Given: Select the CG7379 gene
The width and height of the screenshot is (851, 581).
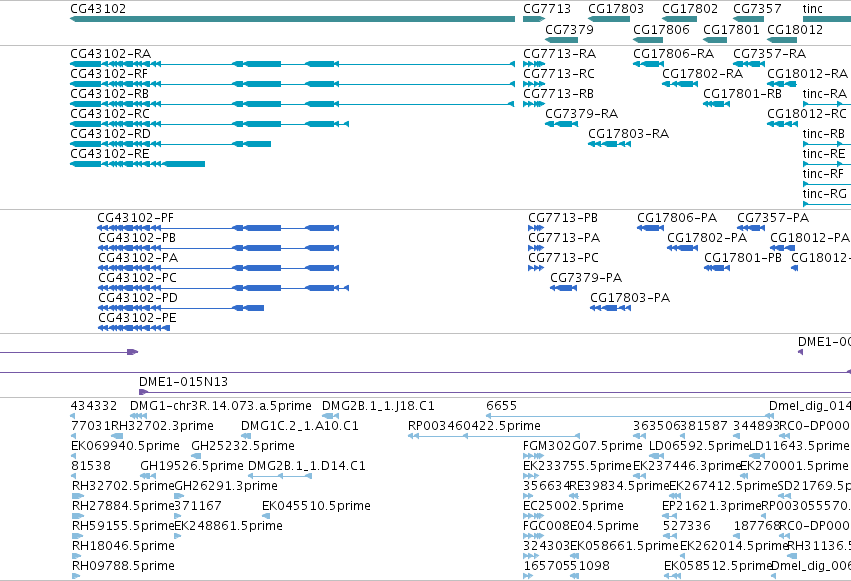Looking at the screenshot, I should click(561, 40).
